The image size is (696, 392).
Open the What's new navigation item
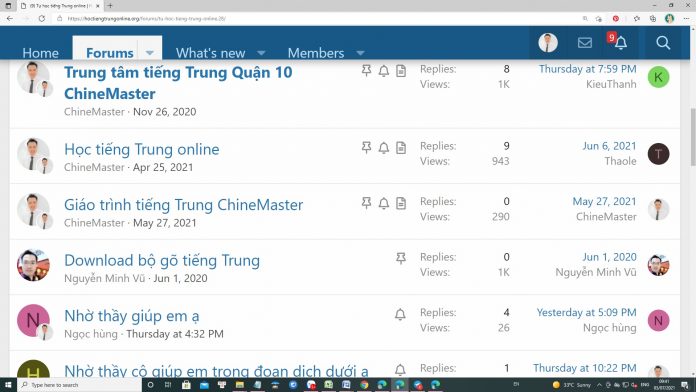[x=210, y=53]
